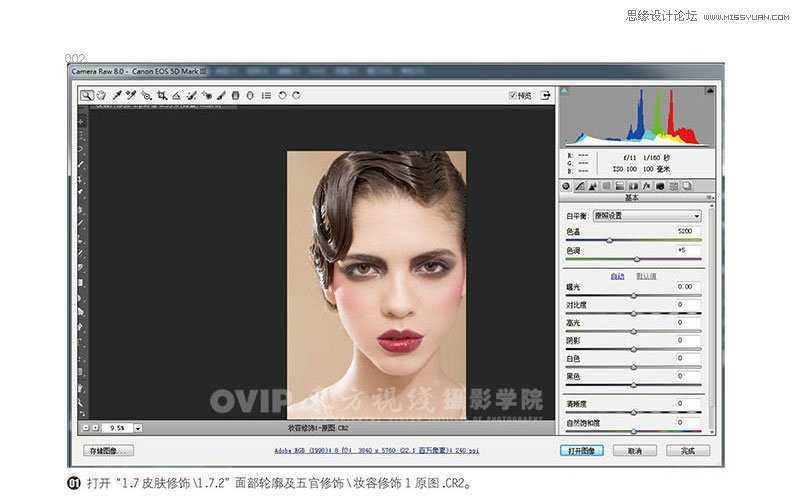The image size is (800, 504).
Task: Open the 基本 panel flyout menu
Action: pos(709,197)
